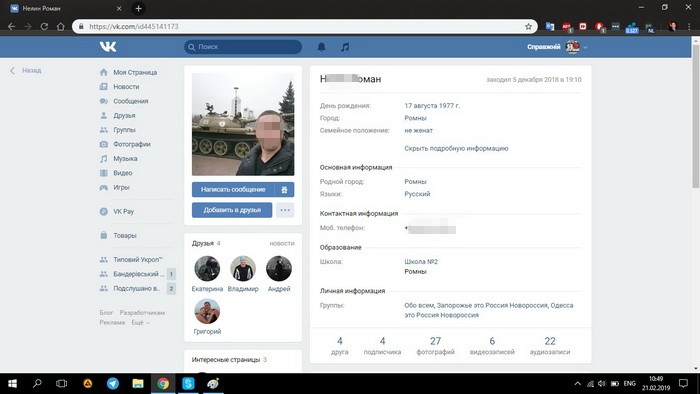Open Друзья in the left menu
Viewport: 700px width, 394px height.
coord(124,116)
